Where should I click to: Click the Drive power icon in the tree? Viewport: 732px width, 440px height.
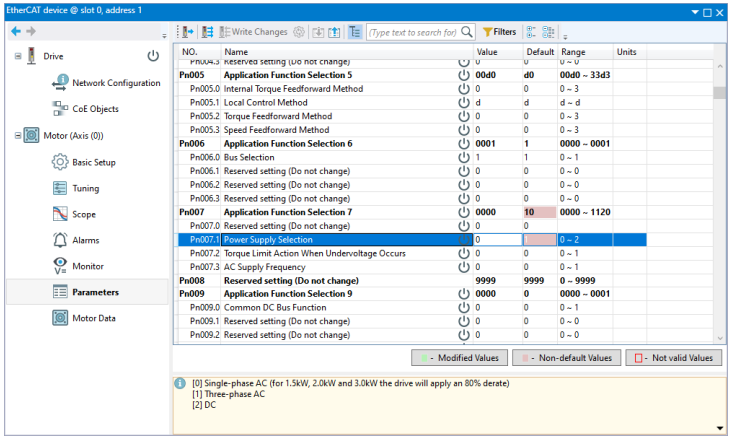tap(153, 56)
